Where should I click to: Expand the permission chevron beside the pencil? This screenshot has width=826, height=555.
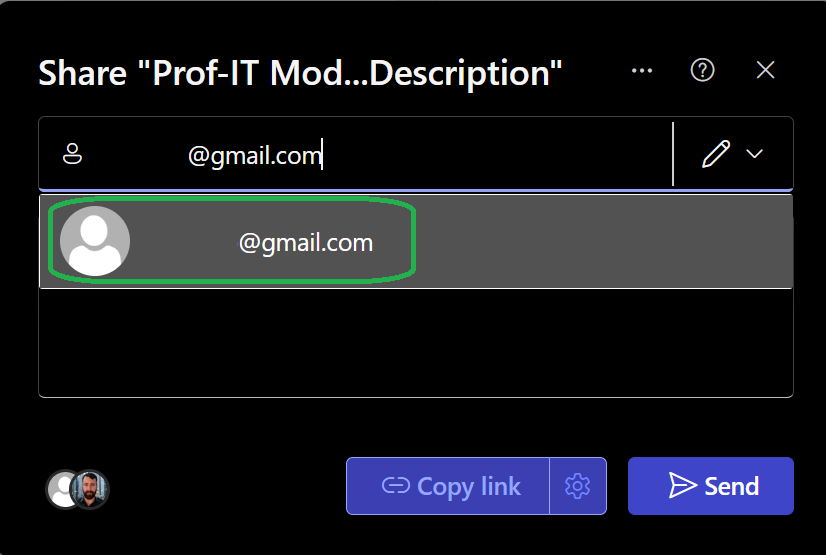click(x=754, y=154)
